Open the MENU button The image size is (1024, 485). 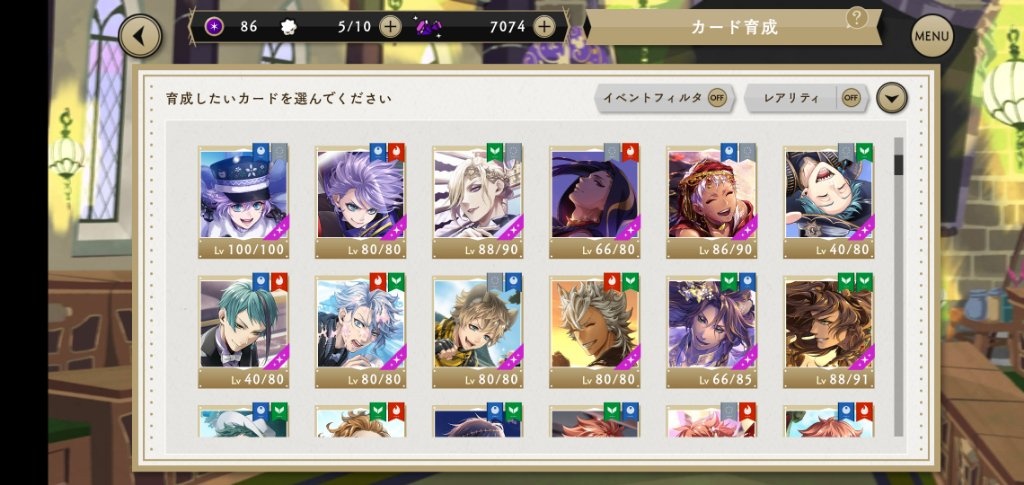tap(932, 36)
